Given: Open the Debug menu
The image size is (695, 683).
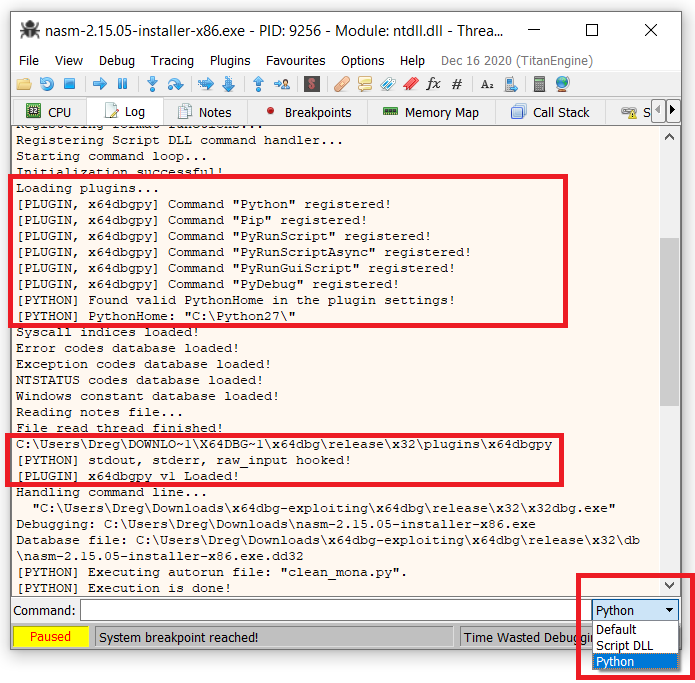Looking at the screenshot, I should click(117, 61).
